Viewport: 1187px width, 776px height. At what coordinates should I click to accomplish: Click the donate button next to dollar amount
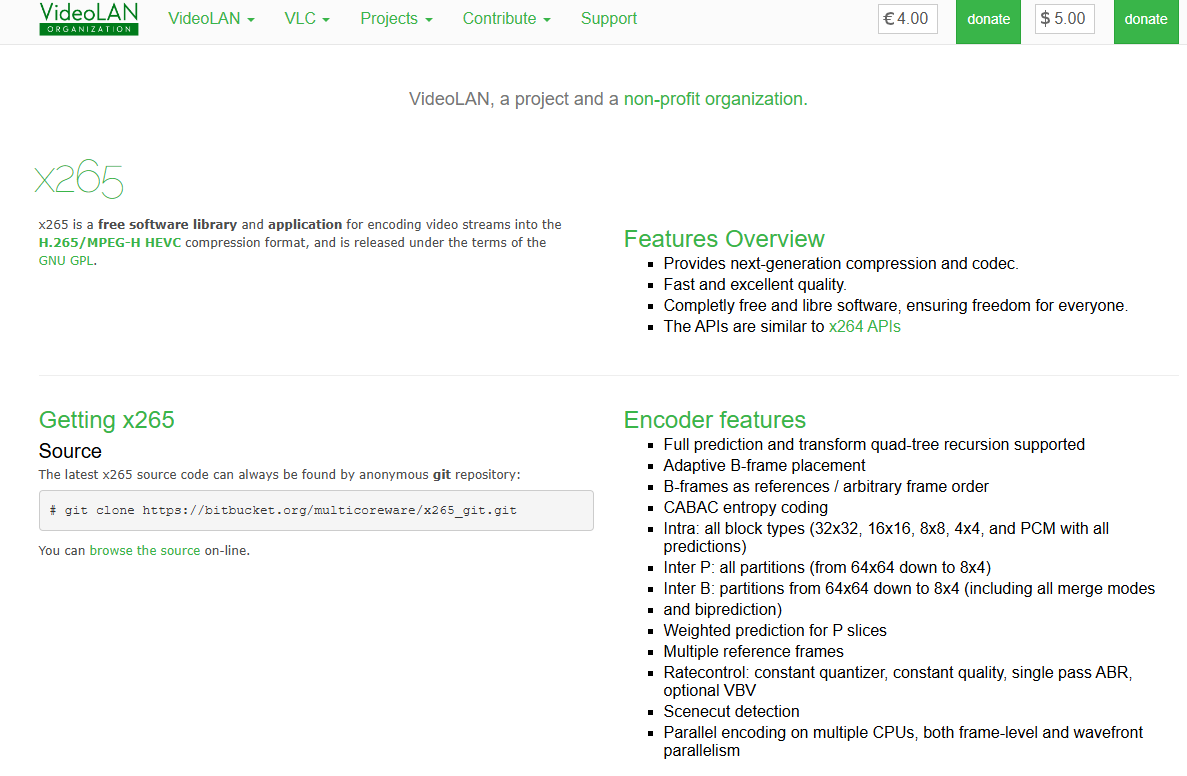[x=1145, y=21]
